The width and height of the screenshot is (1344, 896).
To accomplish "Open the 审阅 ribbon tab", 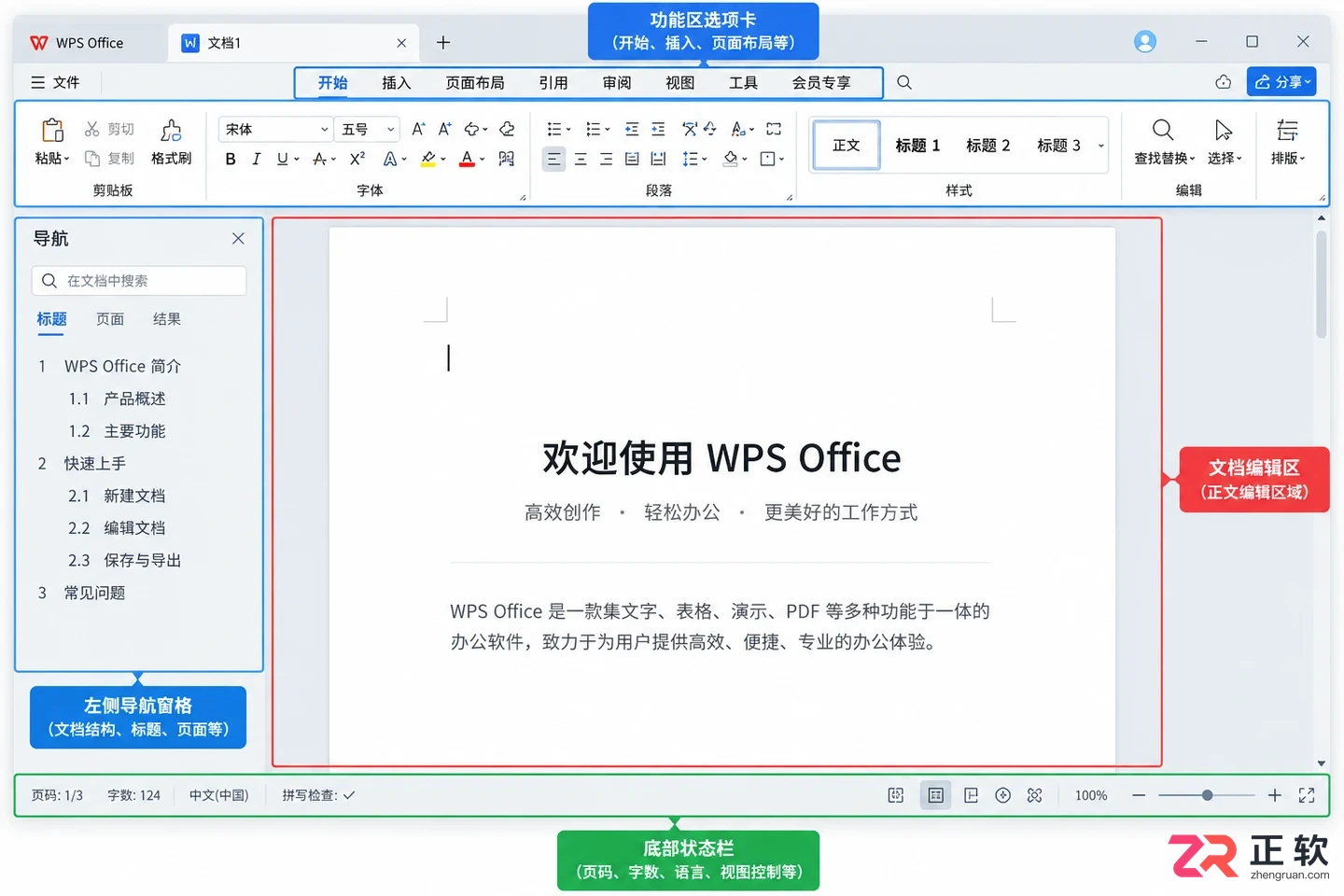I will (x=617, y=82).
